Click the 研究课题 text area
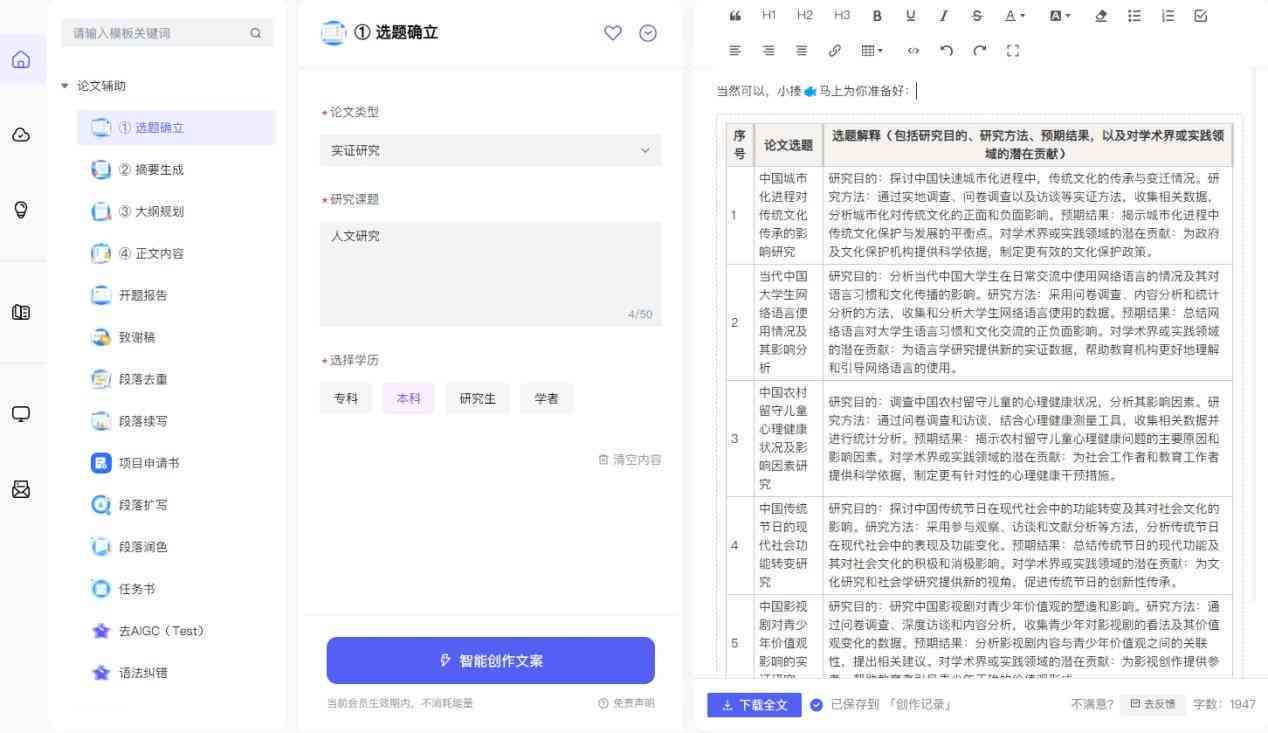The width and height of the screenshot is (1268, 733). coord(491,274)
